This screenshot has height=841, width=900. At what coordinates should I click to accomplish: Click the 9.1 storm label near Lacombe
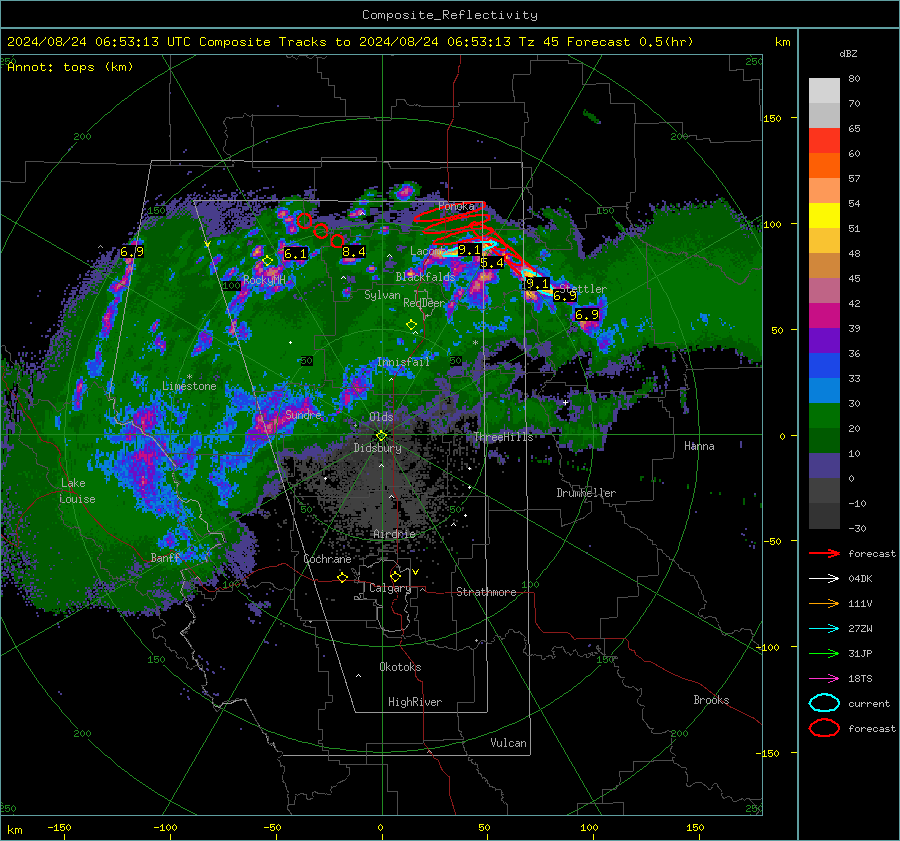click(470, 250)
